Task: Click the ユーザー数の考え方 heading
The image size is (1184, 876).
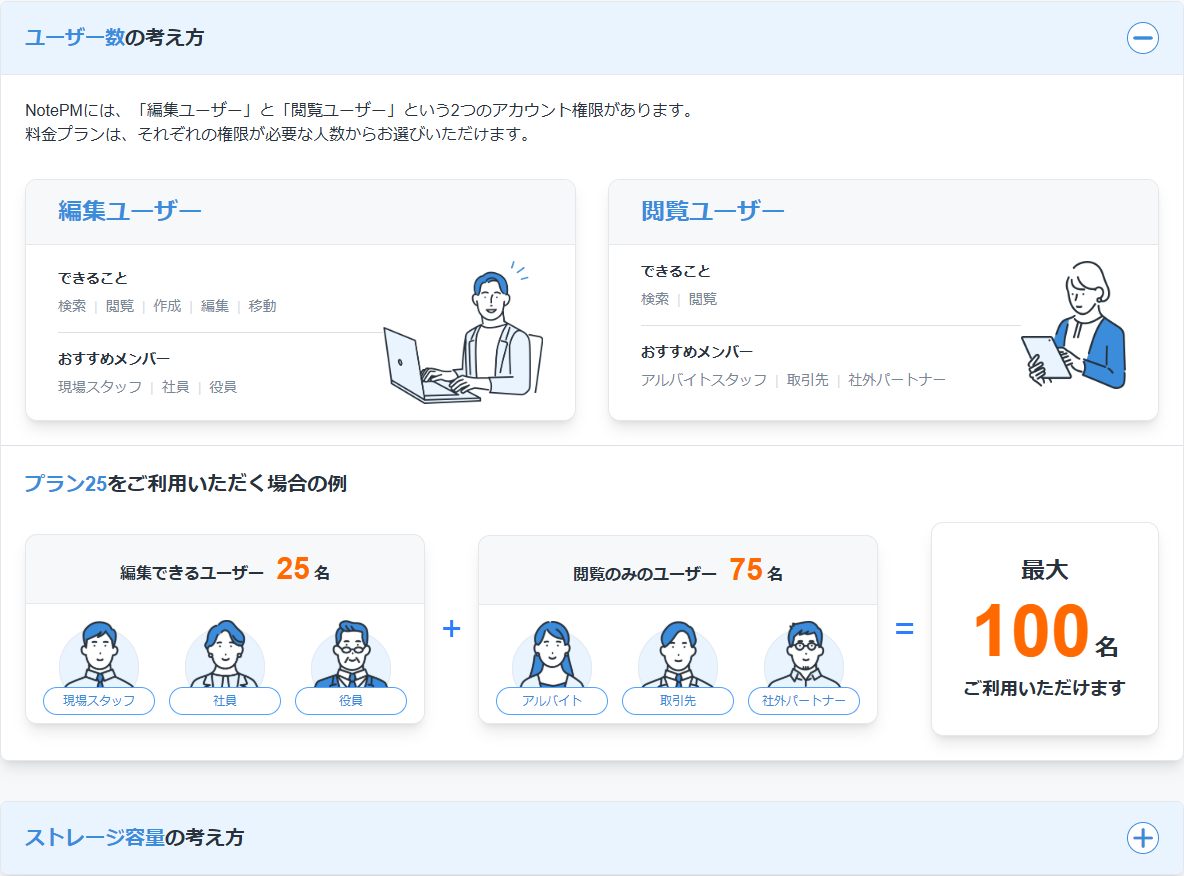Action: coord(115,38)
